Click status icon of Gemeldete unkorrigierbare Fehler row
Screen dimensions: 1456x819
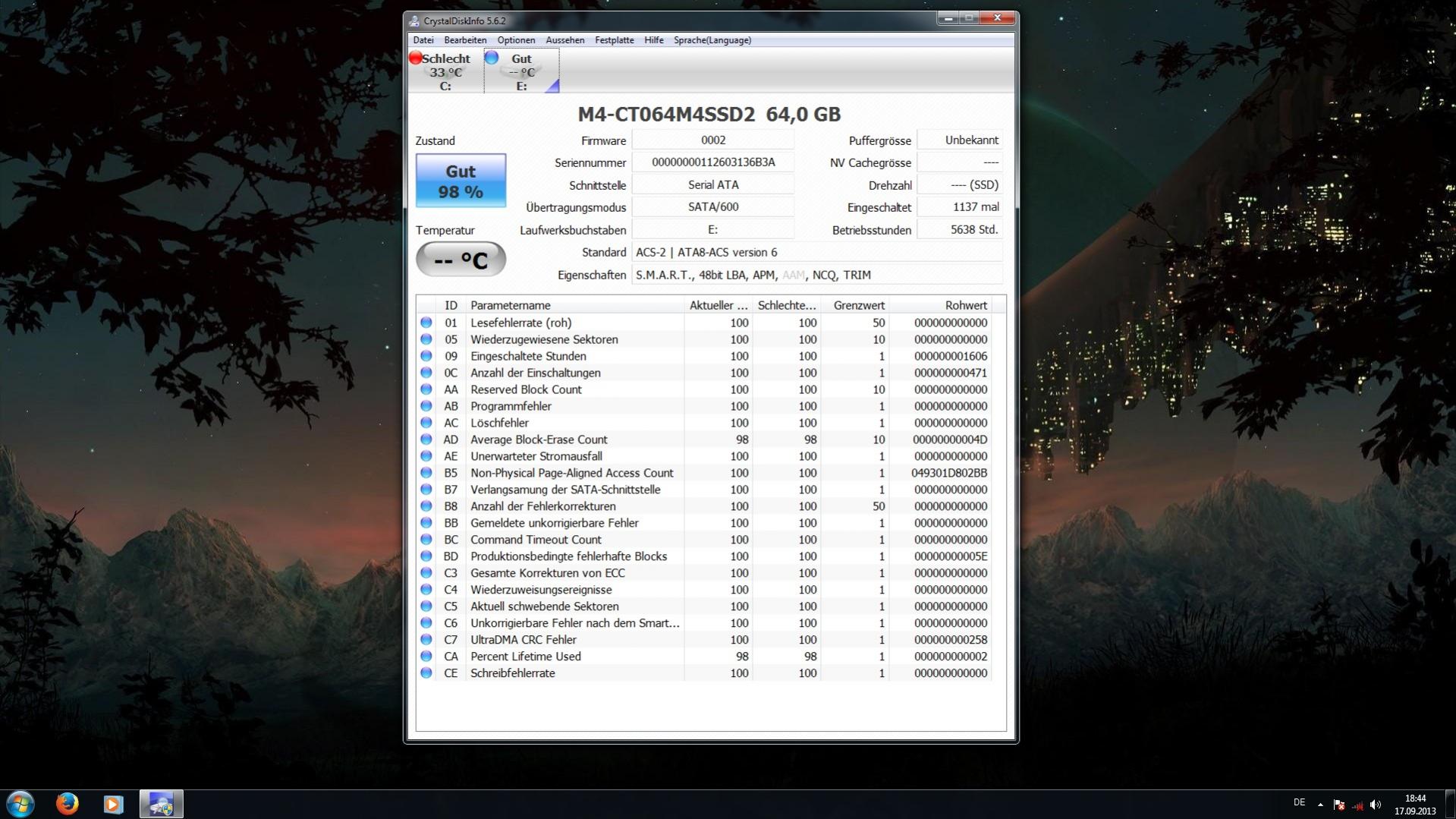(x=426, y=523)
